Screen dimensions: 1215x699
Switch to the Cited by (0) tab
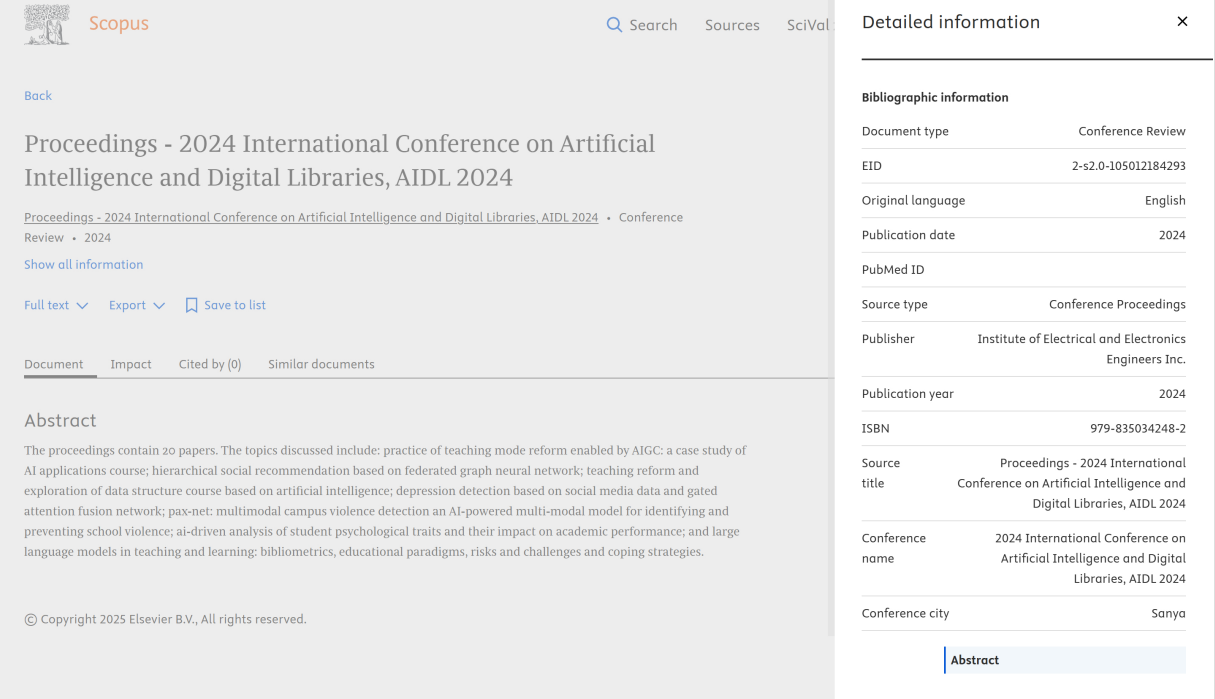pyautogui.click(x=210, y=364)
